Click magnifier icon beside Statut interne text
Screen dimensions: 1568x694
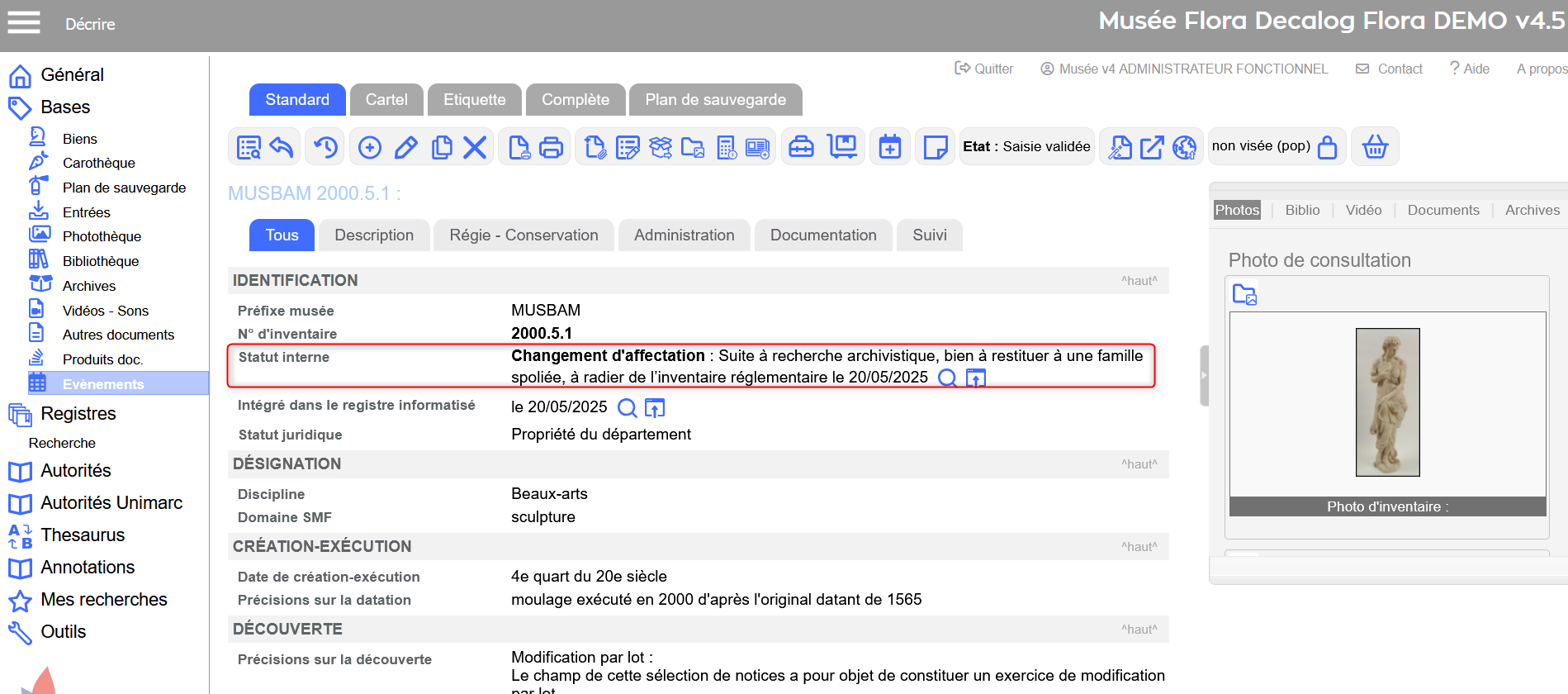(948, 378)
